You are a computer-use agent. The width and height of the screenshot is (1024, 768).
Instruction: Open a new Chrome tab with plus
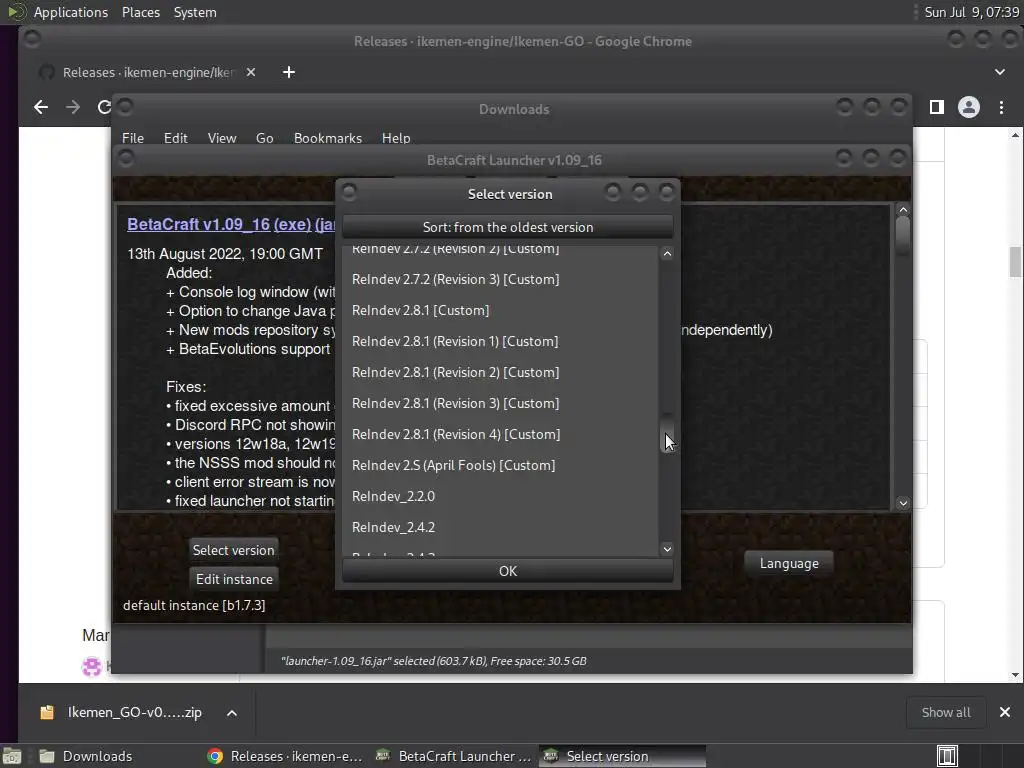[x=289, y=72]
